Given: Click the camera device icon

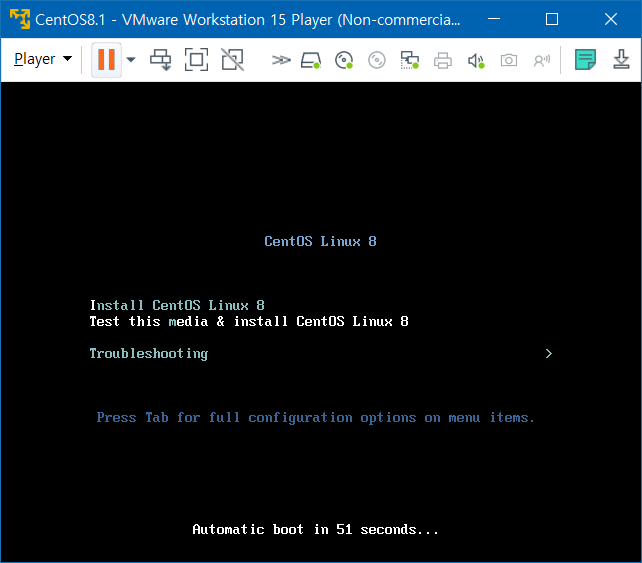Looking at the screenshot, I should click(509, 60).
